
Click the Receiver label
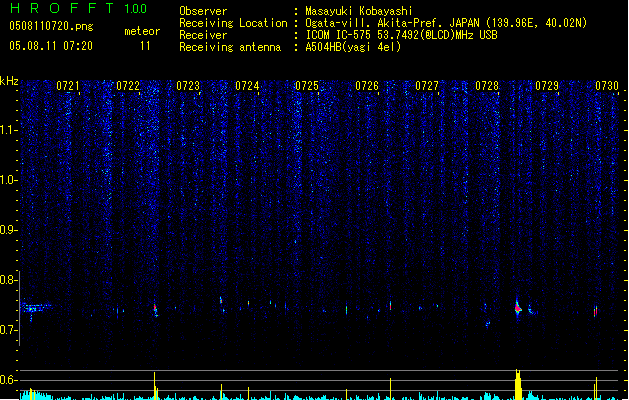point(203,35)
